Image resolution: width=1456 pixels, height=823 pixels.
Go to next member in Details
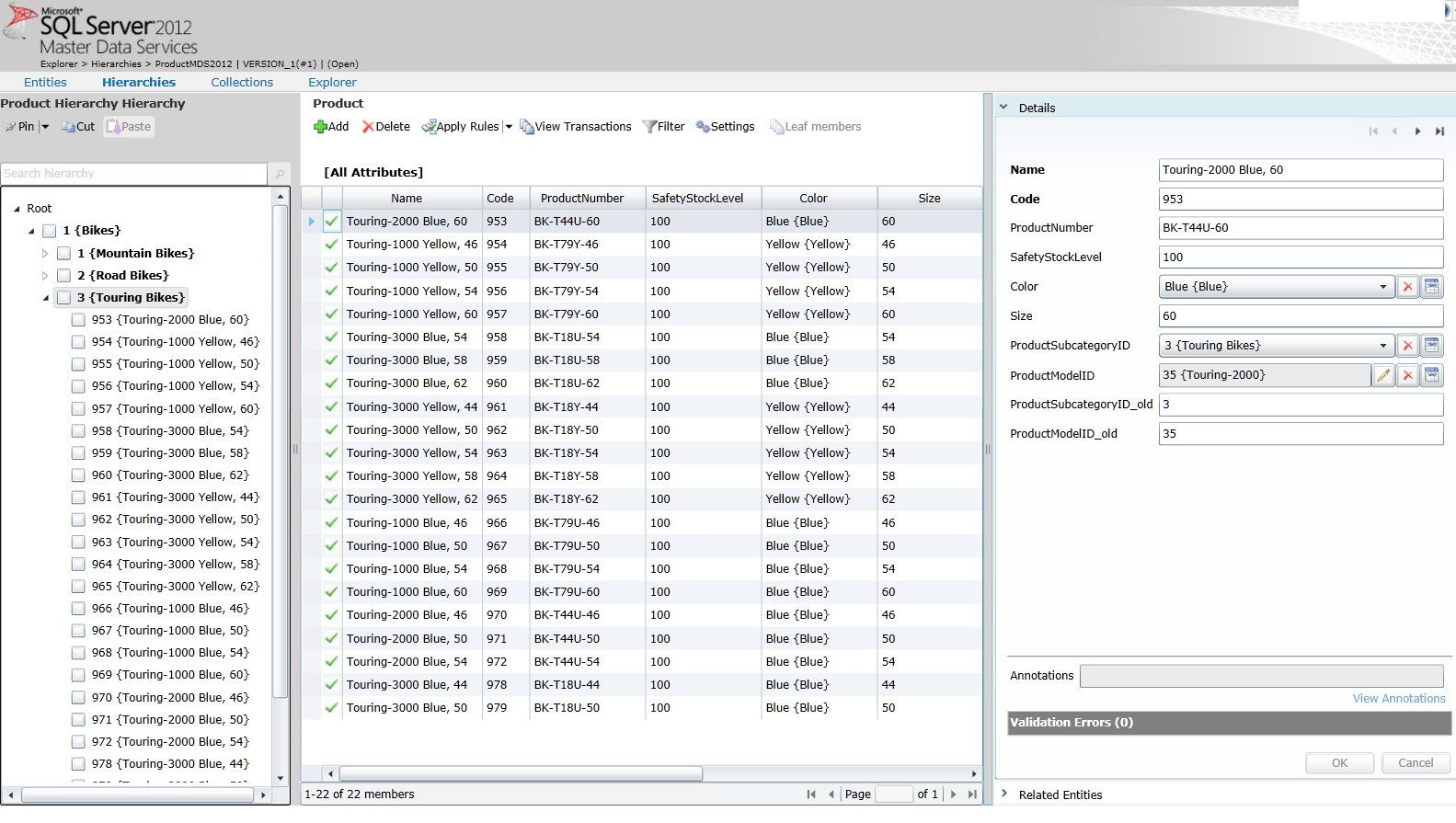(x=1417, y=131)
